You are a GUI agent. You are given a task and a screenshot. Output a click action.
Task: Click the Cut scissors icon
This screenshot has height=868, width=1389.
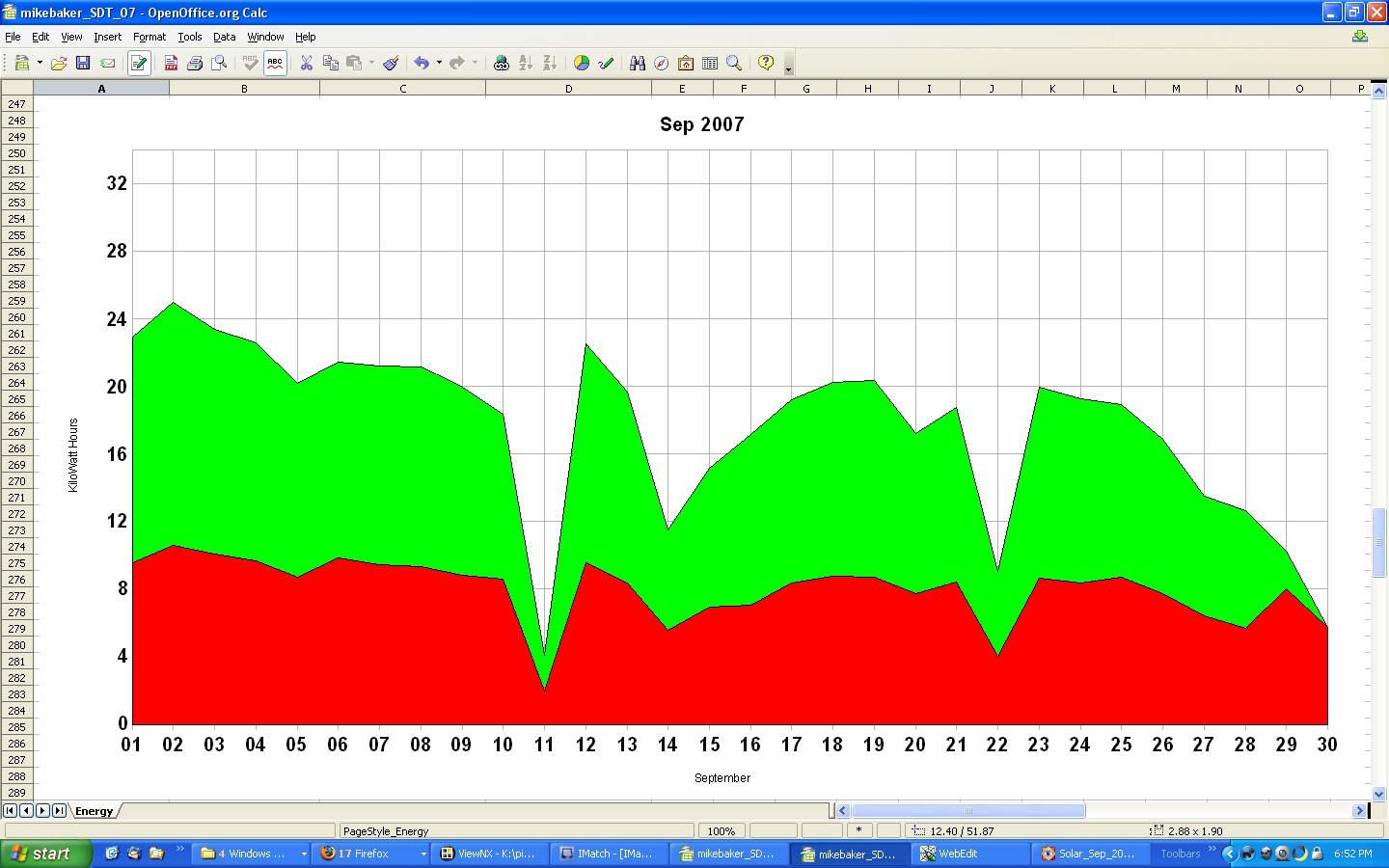point(306,63)
